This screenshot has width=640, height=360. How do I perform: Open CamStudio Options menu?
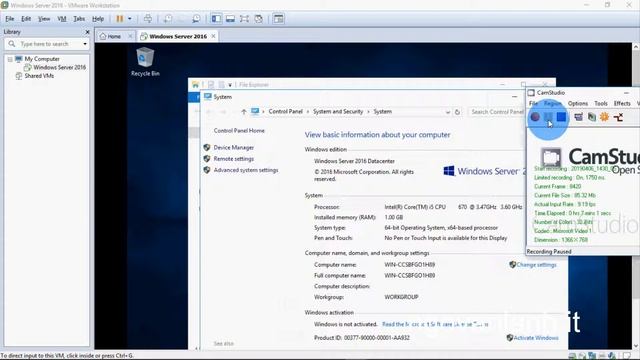pos(578,104)
